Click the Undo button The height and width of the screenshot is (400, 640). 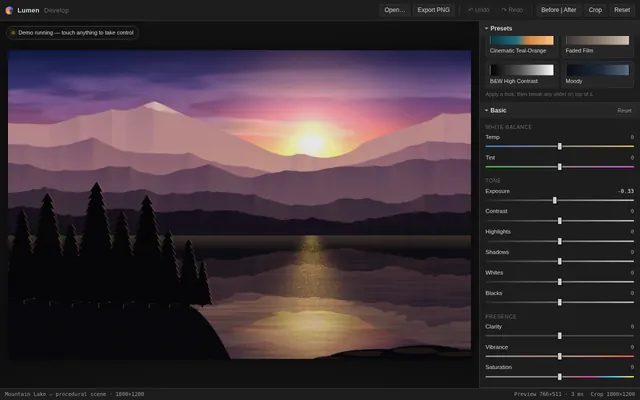point(478,10)
